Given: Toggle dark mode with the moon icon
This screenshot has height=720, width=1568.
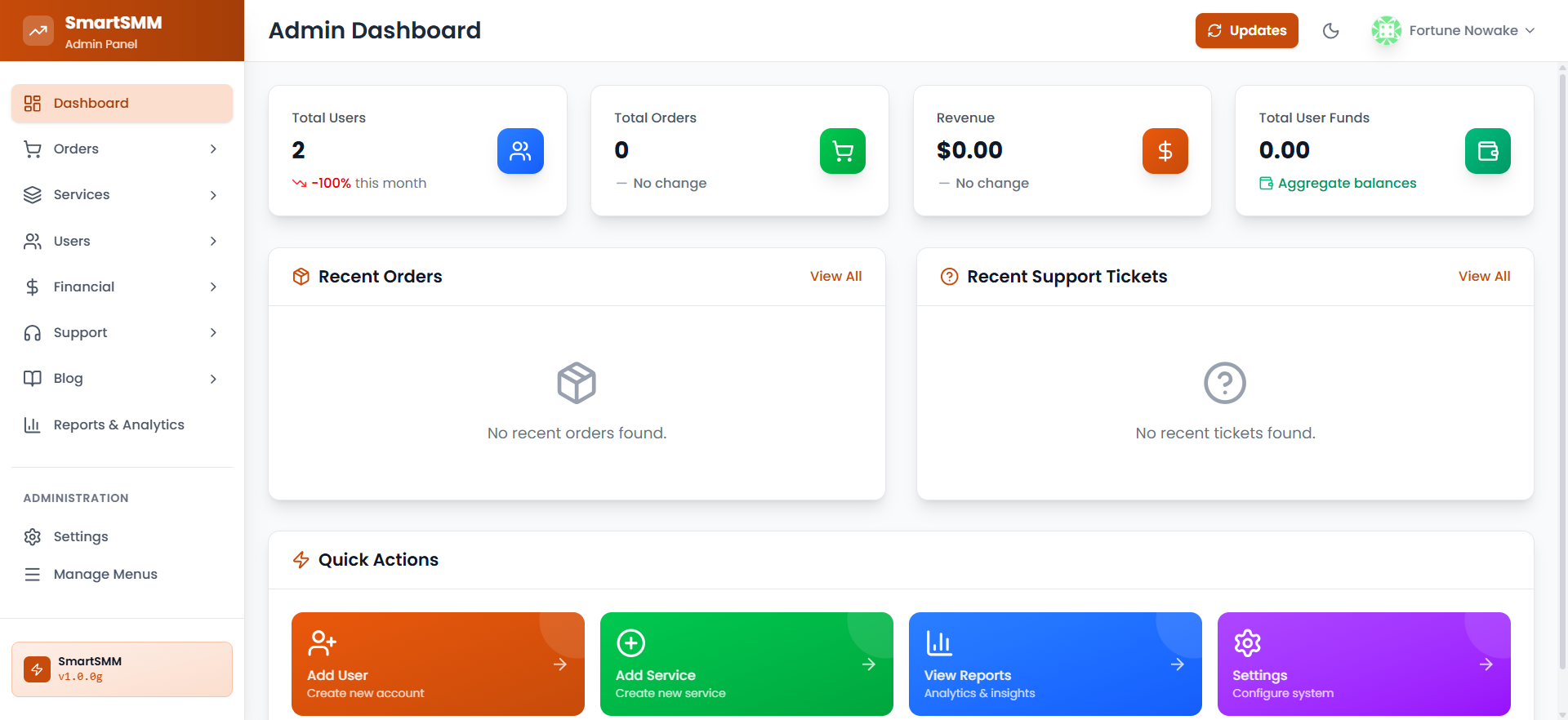Looking at the screenshot, I should point(1330,31).
